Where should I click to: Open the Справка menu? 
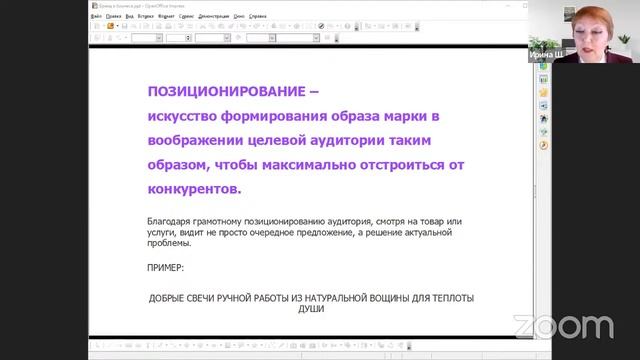258,16
